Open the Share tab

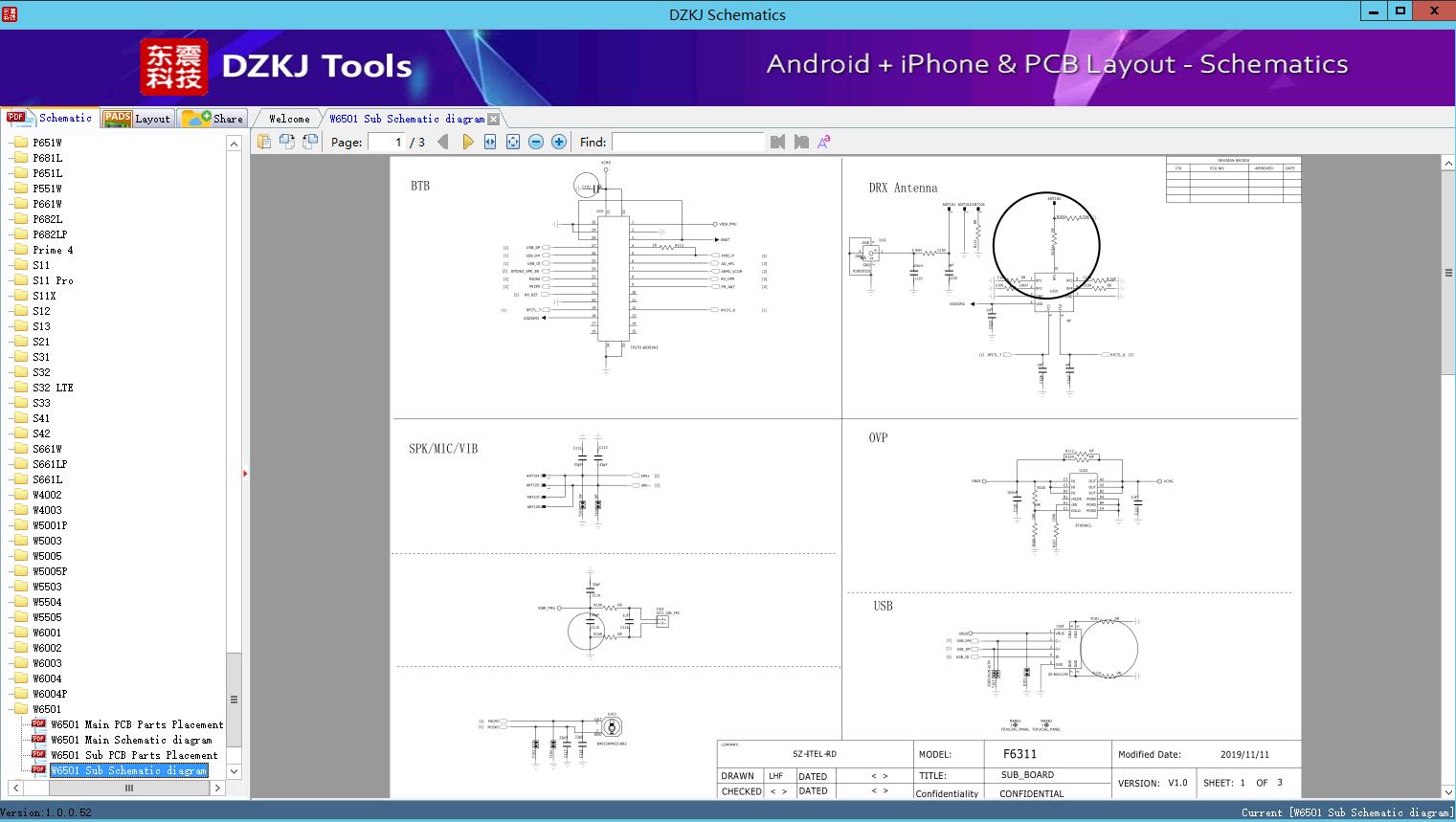tap(213, 119)
